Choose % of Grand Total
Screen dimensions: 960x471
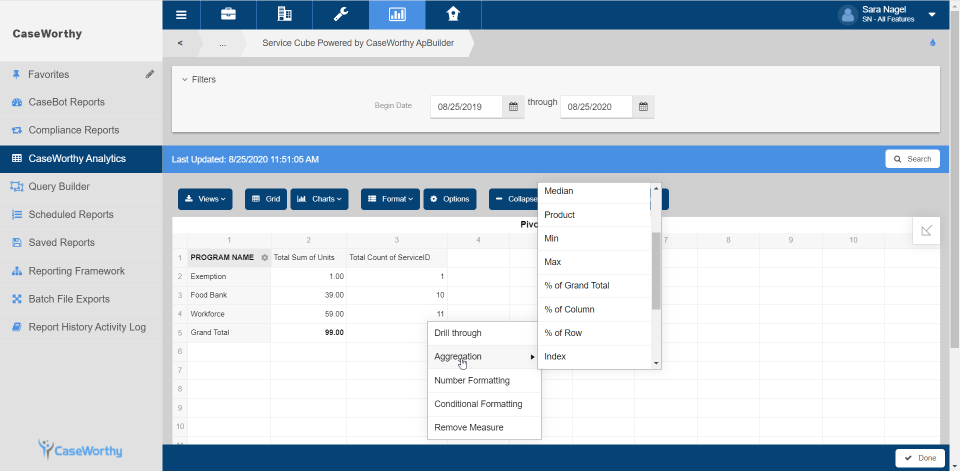[x=594, y=285]
